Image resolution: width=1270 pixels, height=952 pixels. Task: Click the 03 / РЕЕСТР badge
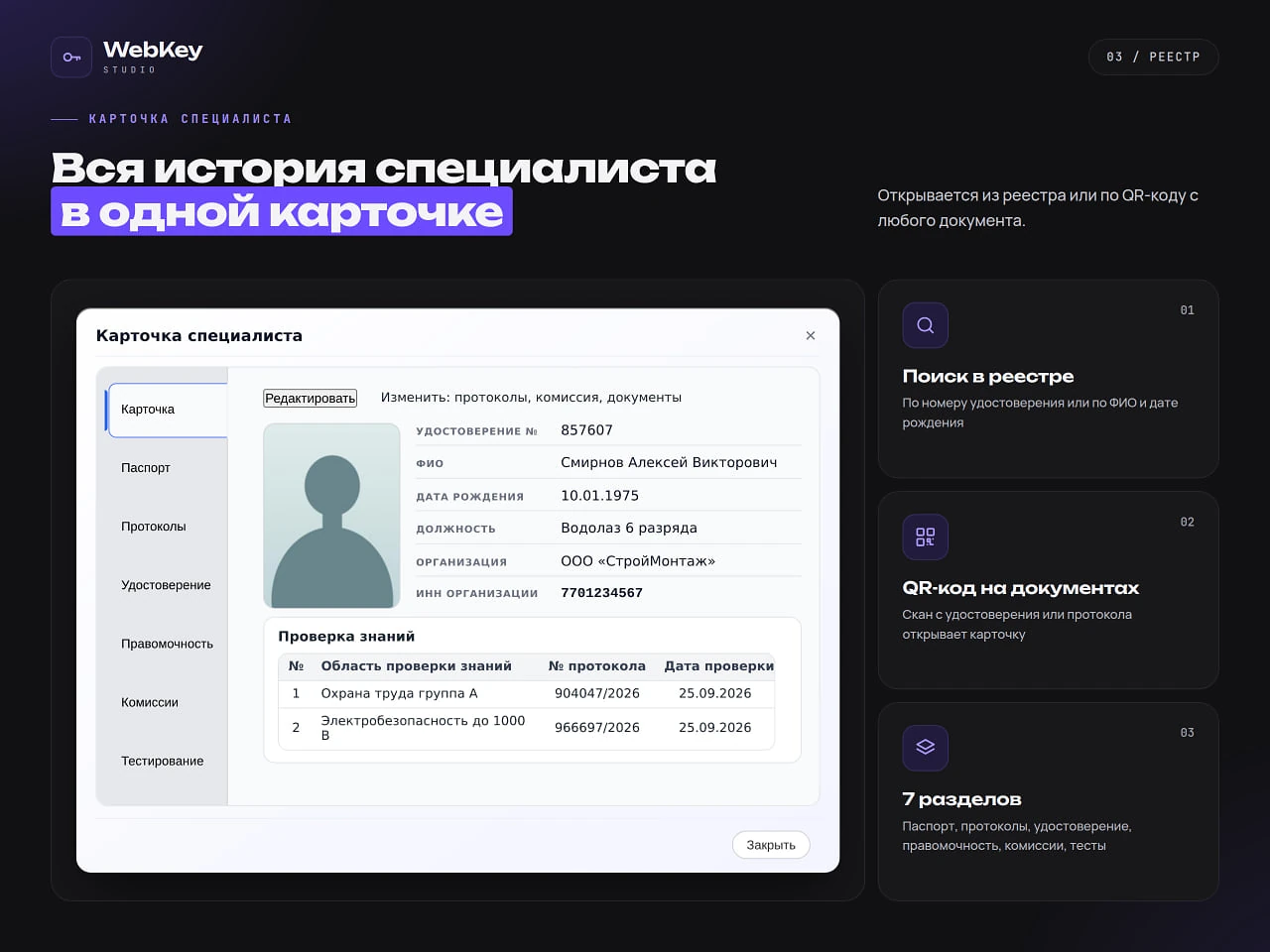click(x=1153, y=57)
